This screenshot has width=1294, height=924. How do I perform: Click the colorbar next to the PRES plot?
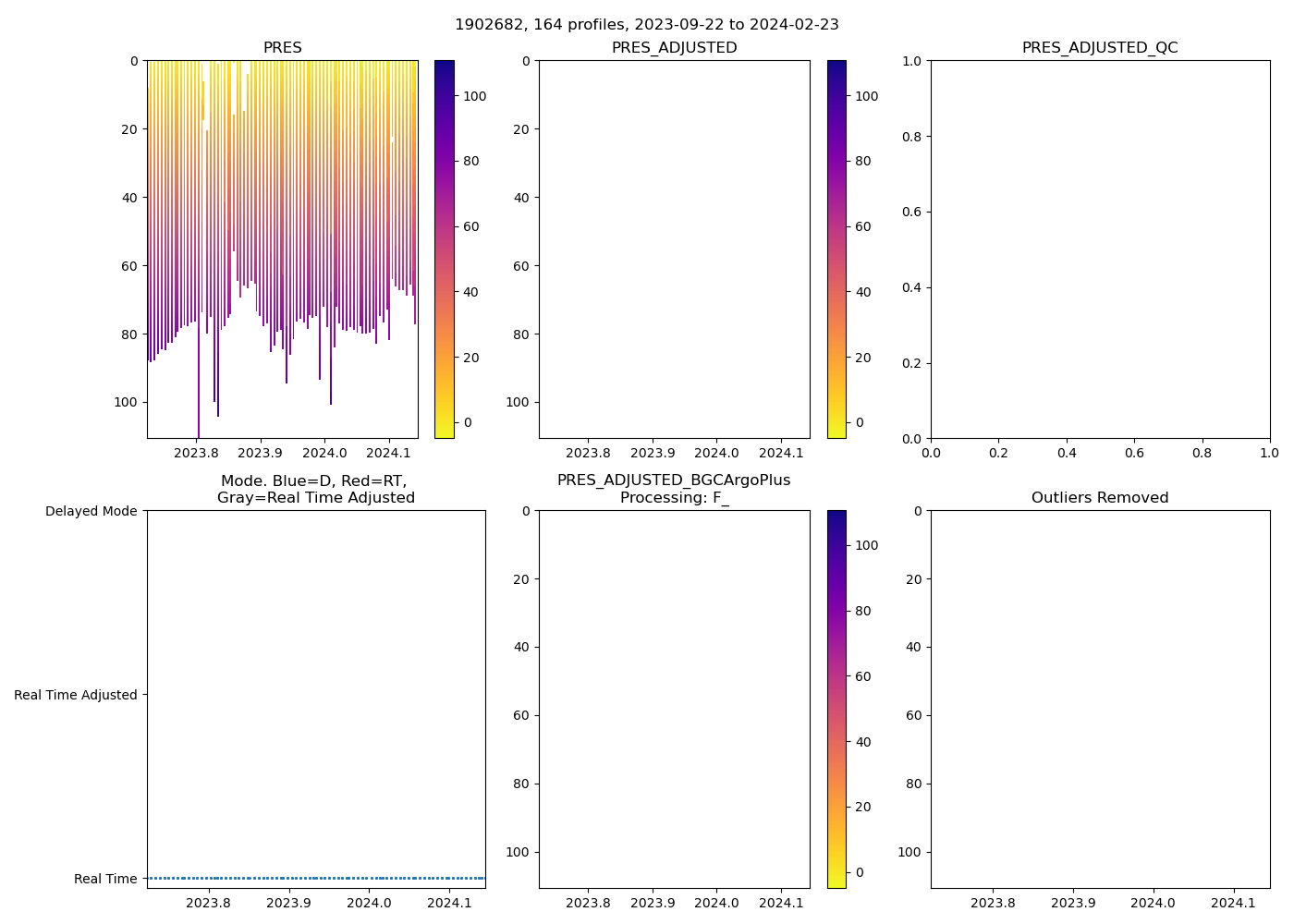tap(444, 249)
